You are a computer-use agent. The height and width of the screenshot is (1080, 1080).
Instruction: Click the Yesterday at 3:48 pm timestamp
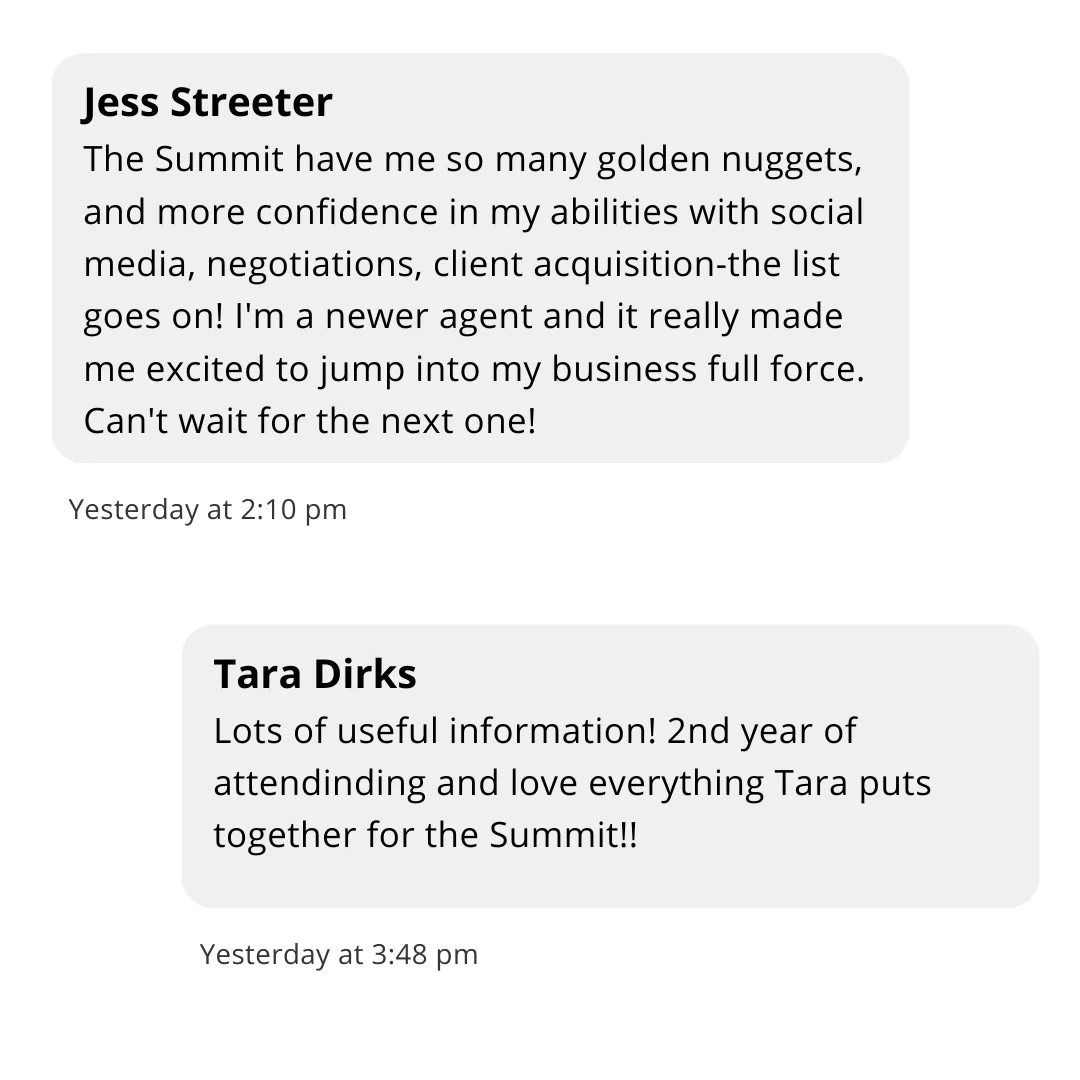(x=338, y=955)
